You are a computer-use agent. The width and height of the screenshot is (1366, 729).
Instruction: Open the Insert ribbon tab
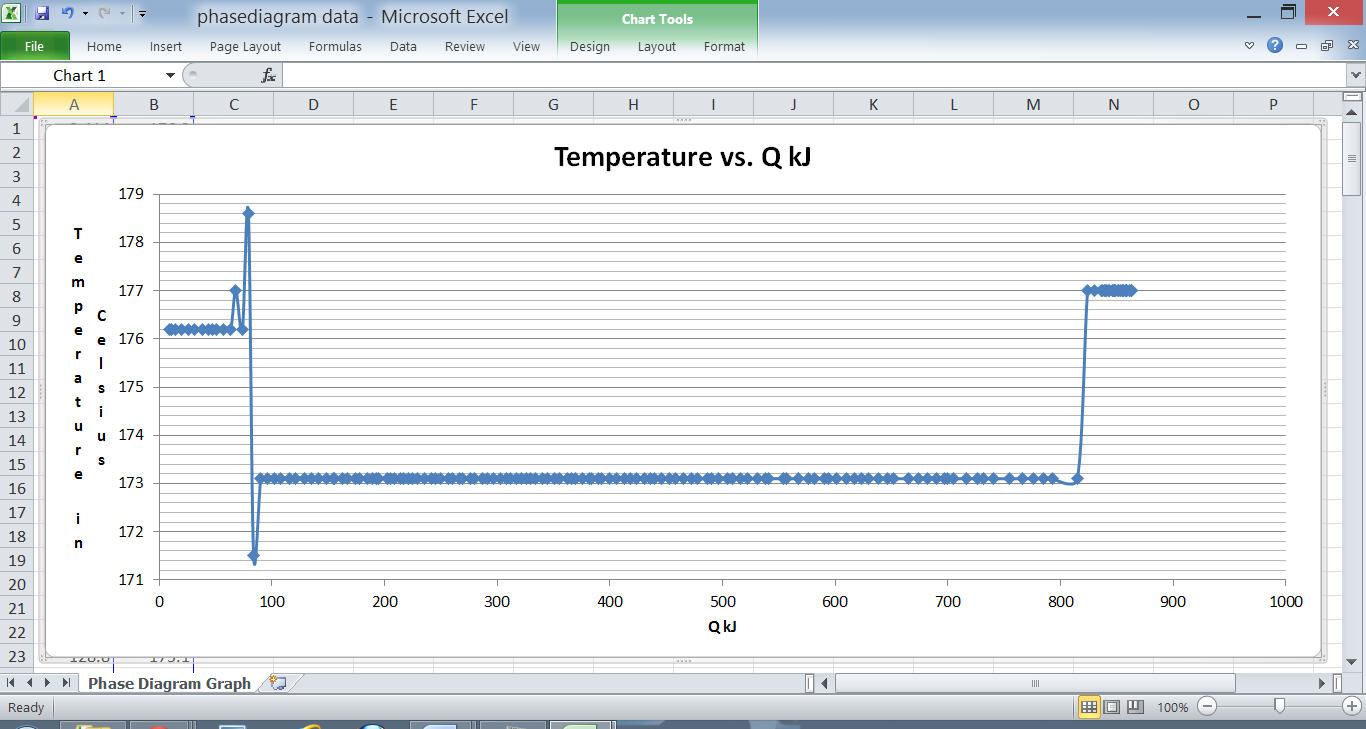click(166, 46)
